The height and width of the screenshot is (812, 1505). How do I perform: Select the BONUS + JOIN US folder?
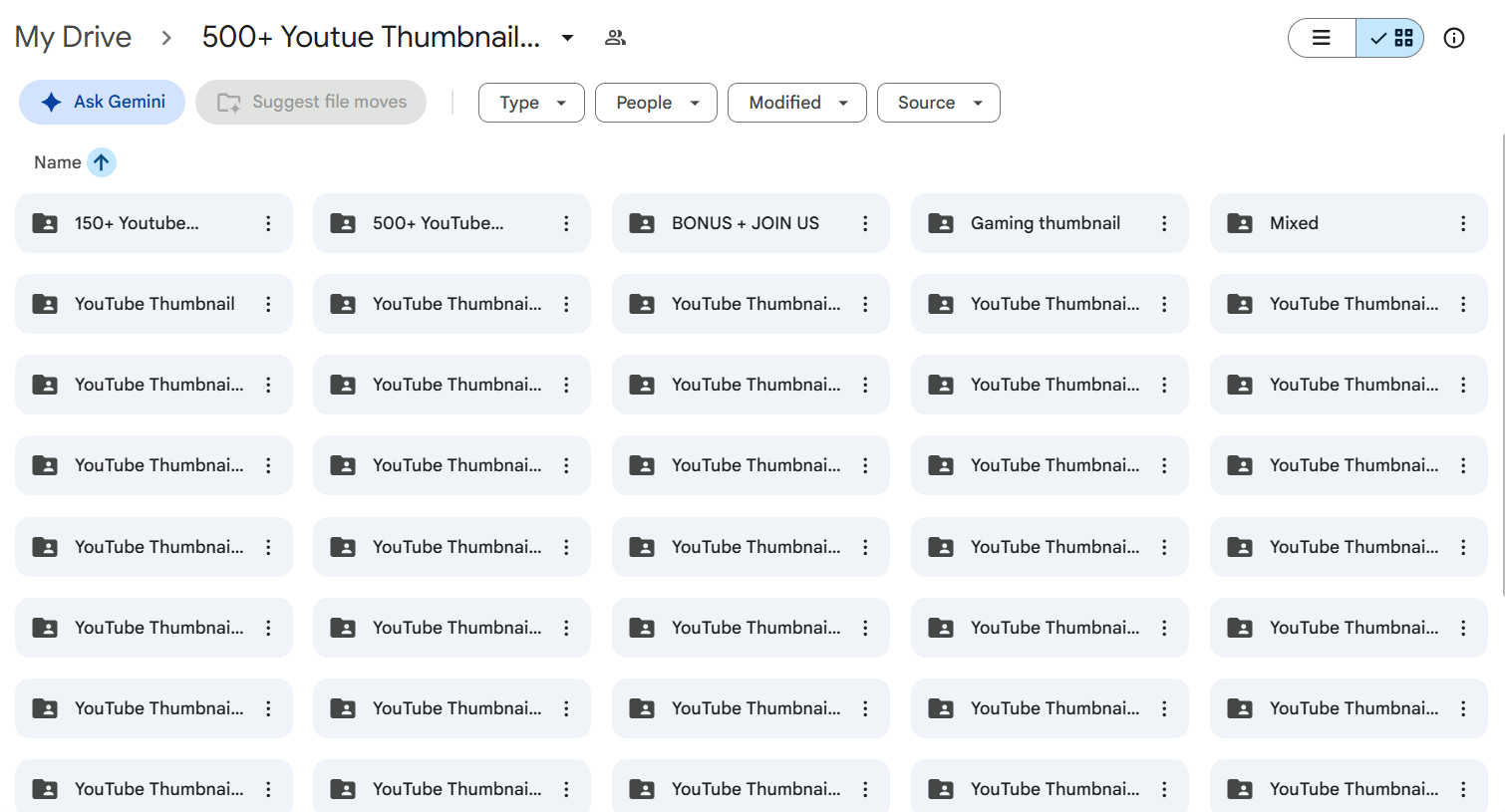[751, 223]
